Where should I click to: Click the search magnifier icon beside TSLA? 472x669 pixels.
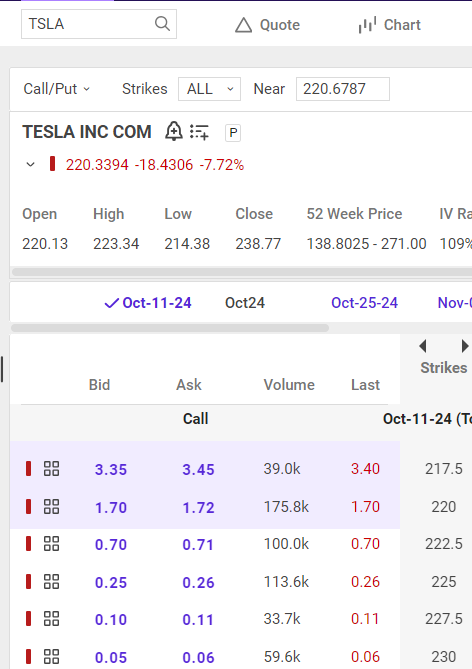click(x=162, y=23)
